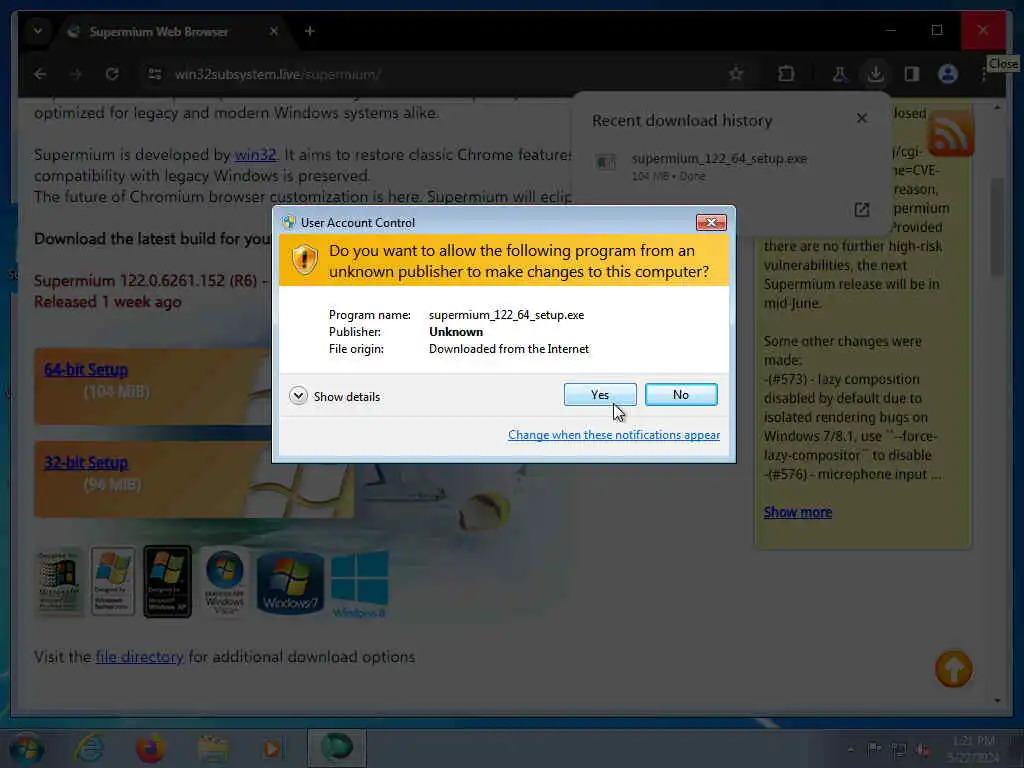Viewport: 1024px width, 768px height.
Task: Open the profile avatar icon
Action: click(x=948, y=74)
